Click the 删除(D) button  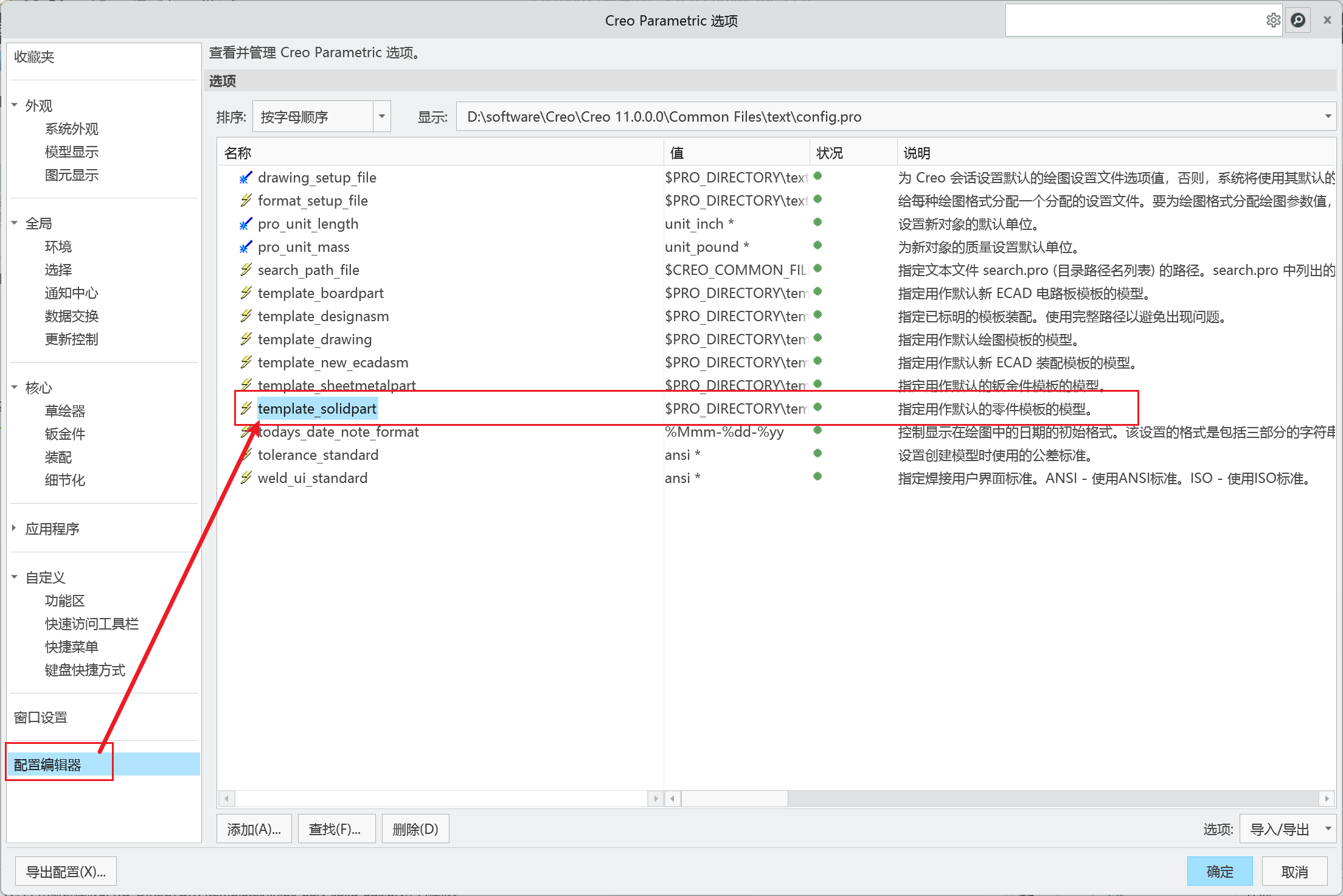click(415, 829)
